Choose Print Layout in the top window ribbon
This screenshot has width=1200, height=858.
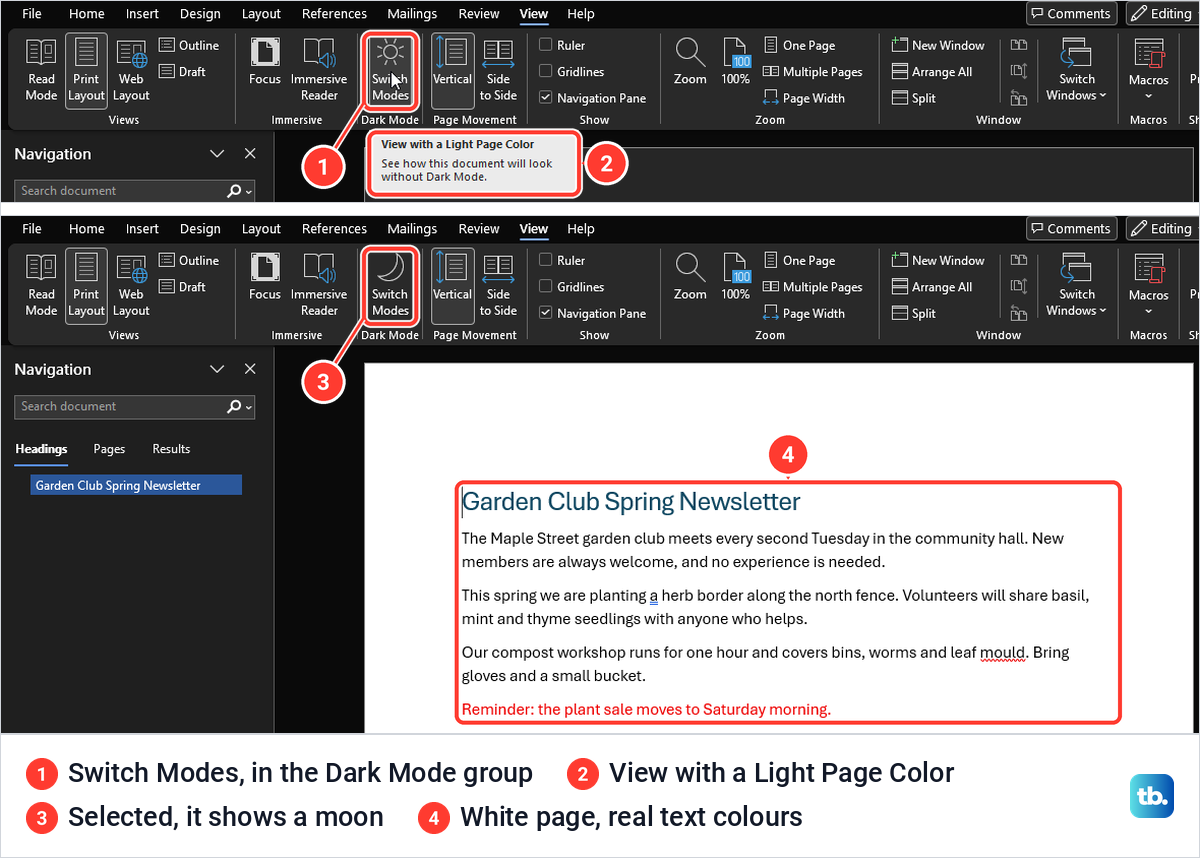coord(86,70)
